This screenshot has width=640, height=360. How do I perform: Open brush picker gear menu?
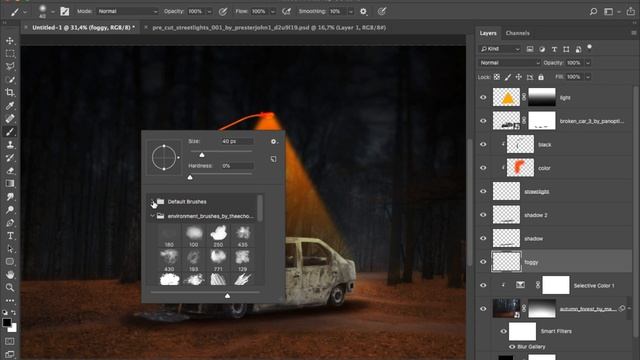273,142
